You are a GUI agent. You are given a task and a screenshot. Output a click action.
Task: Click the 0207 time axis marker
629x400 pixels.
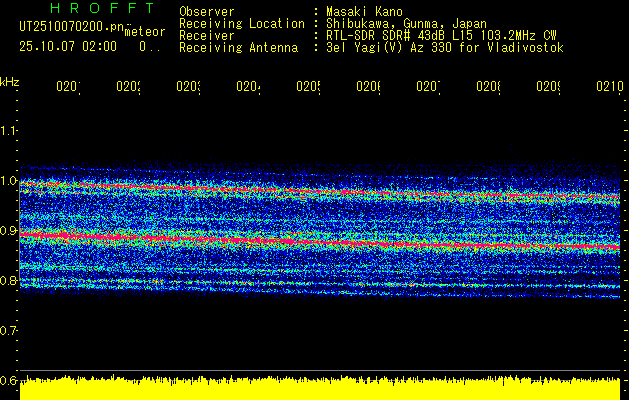coord(428,87)
